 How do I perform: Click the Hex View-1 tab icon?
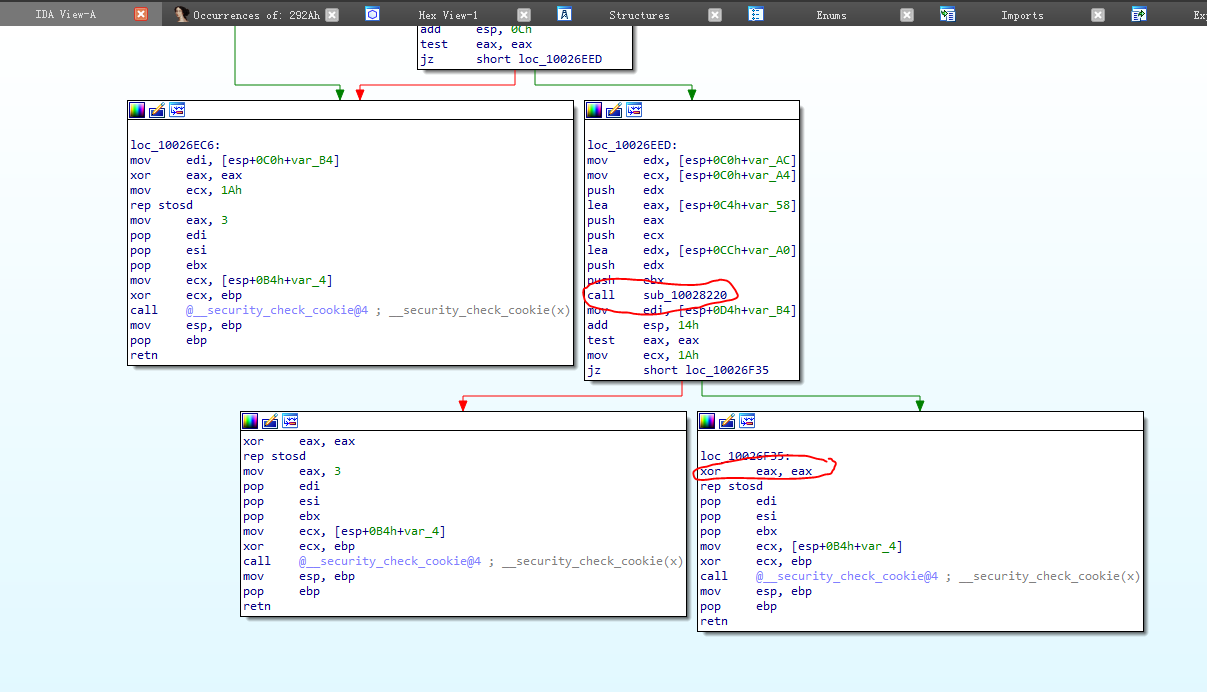coord(372,14)
